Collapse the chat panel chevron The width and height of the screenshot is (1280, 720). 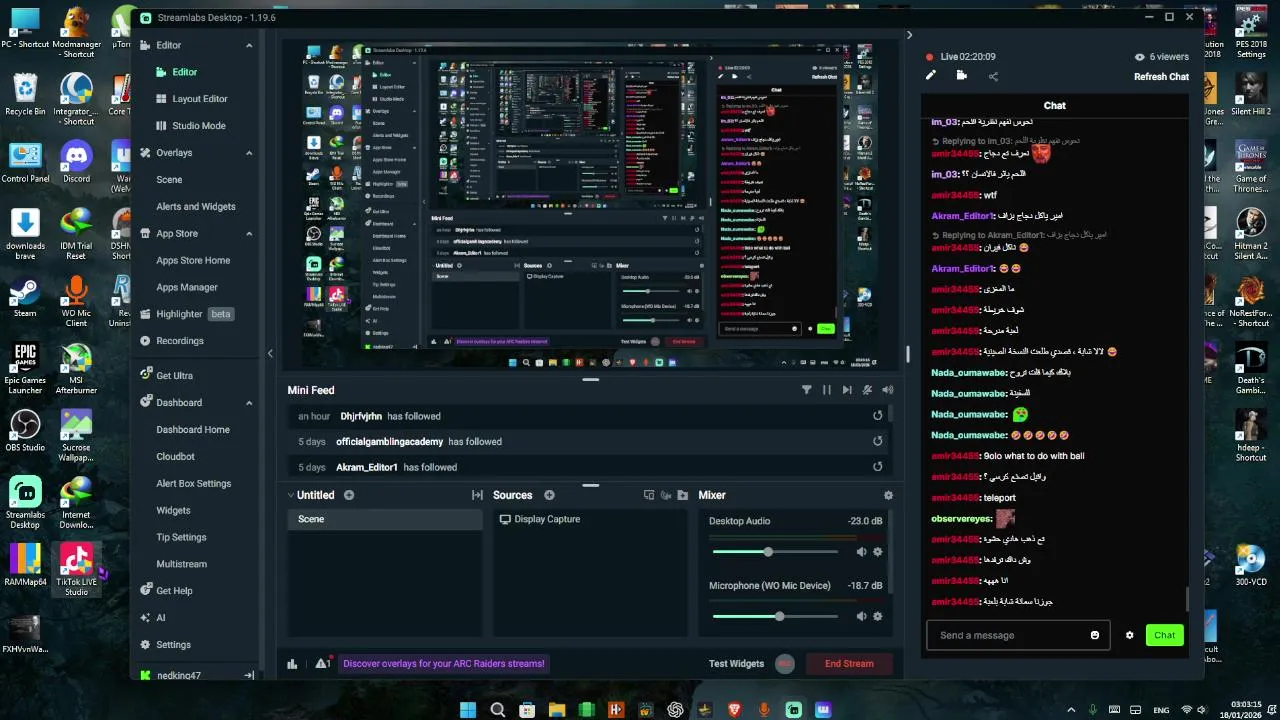909,35
